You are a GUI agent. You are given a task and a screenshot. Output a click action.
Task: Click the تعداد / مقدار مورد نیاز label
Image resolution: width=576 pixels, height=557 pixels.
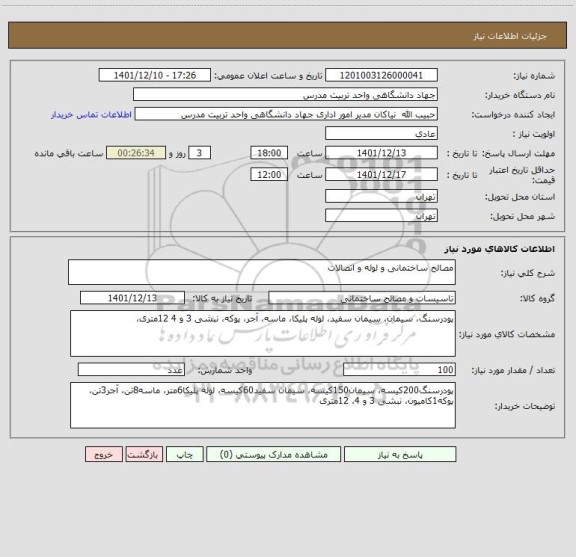pyautogui.click(x=513, y=370)
